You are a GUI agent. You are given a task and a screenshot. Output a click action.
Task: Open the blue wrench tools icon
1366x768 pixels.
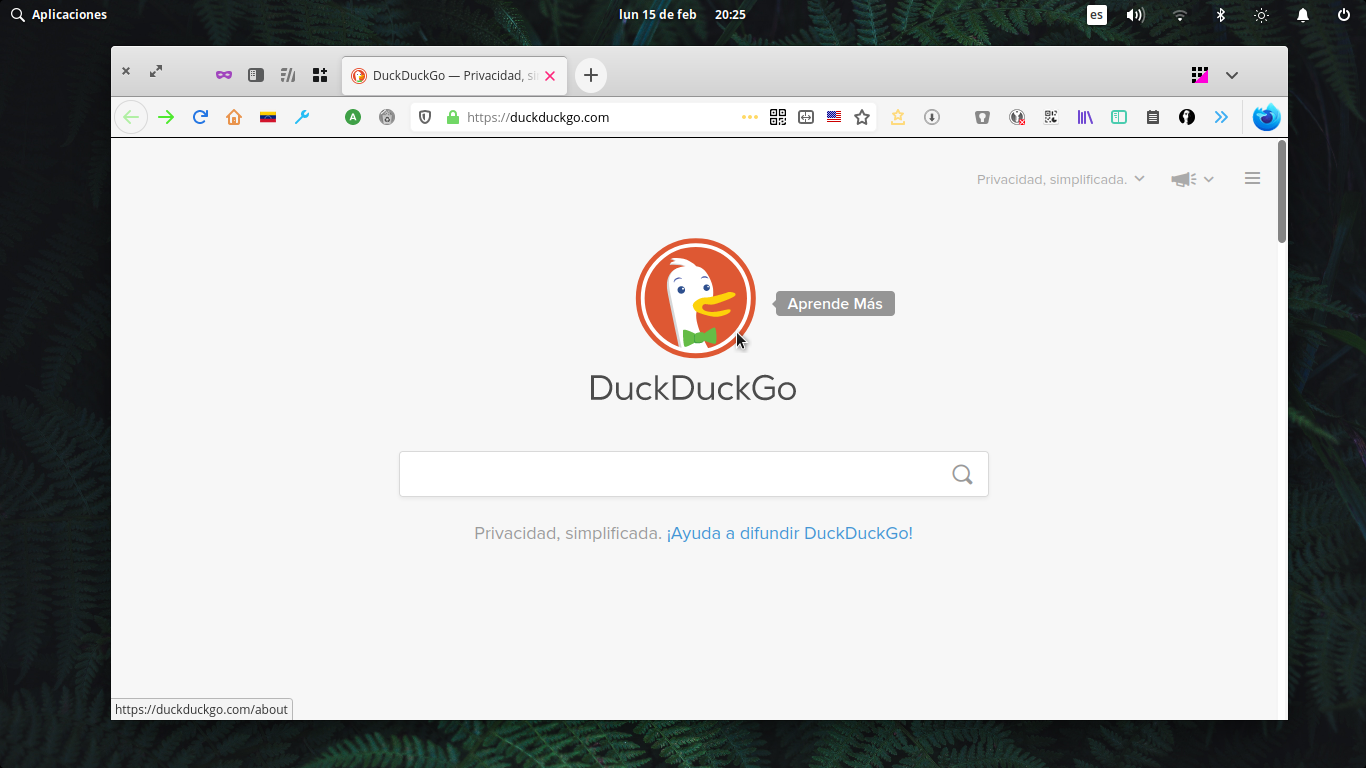tap(302, 117)
